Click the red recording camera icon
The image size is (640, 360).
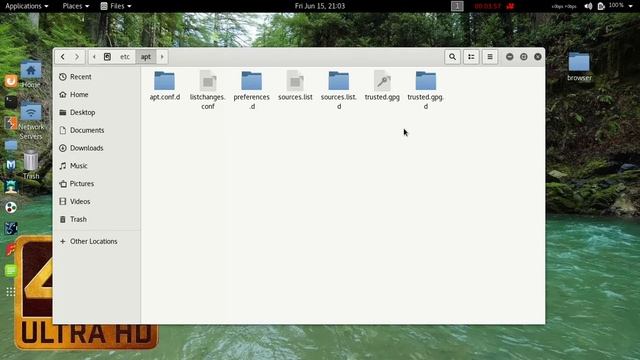point(510,6)
